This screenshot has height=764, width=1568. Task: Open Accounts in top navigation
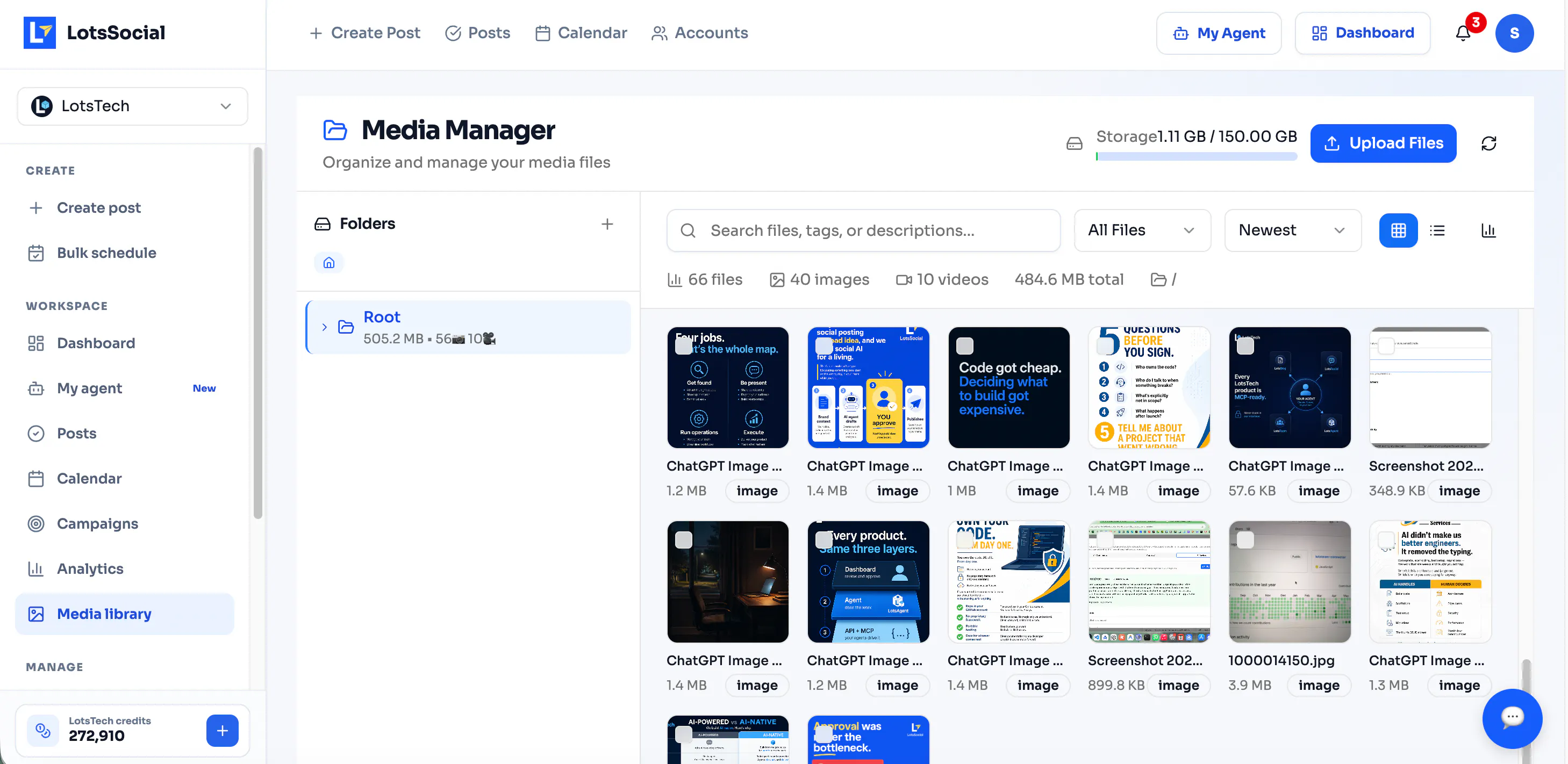[699, 33]
